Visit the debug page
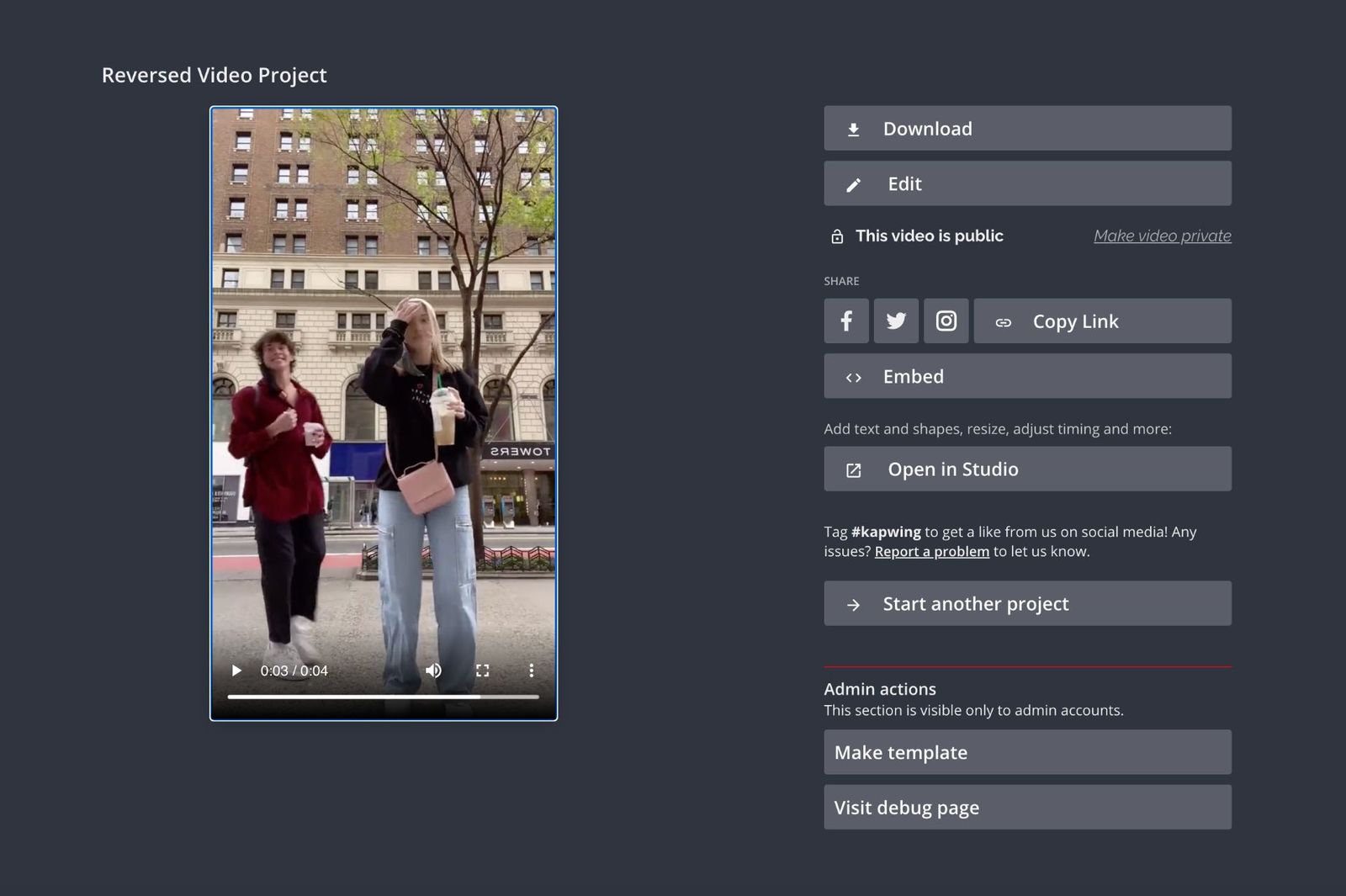 [1027, 808]
